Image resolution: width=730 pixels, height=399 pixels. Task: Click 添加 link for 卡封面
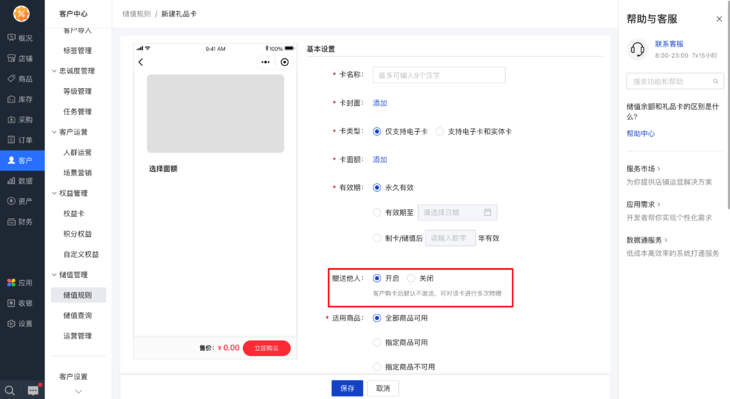click(380, 103)
